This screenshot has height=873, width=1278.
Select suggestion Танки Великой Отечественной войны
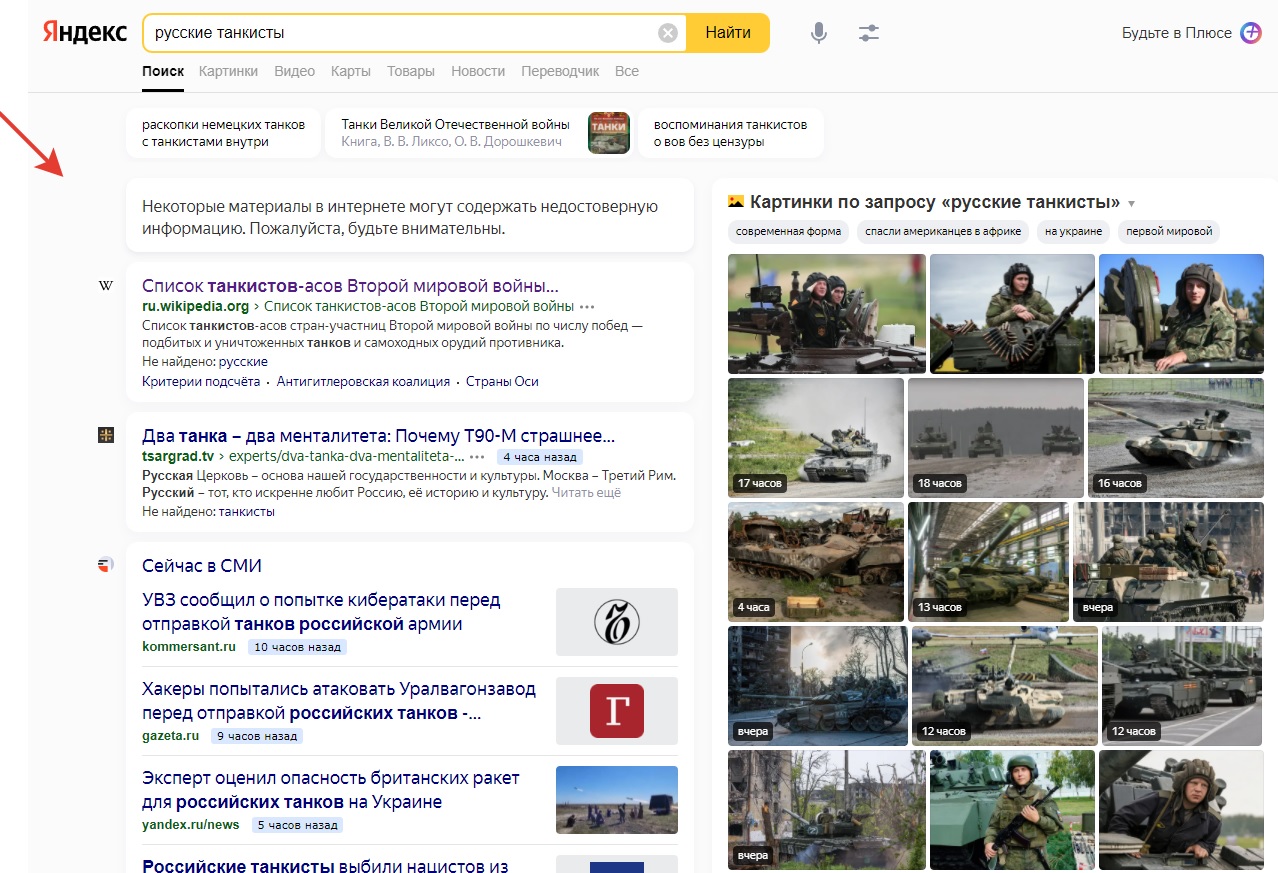click(x=480, y=133)
